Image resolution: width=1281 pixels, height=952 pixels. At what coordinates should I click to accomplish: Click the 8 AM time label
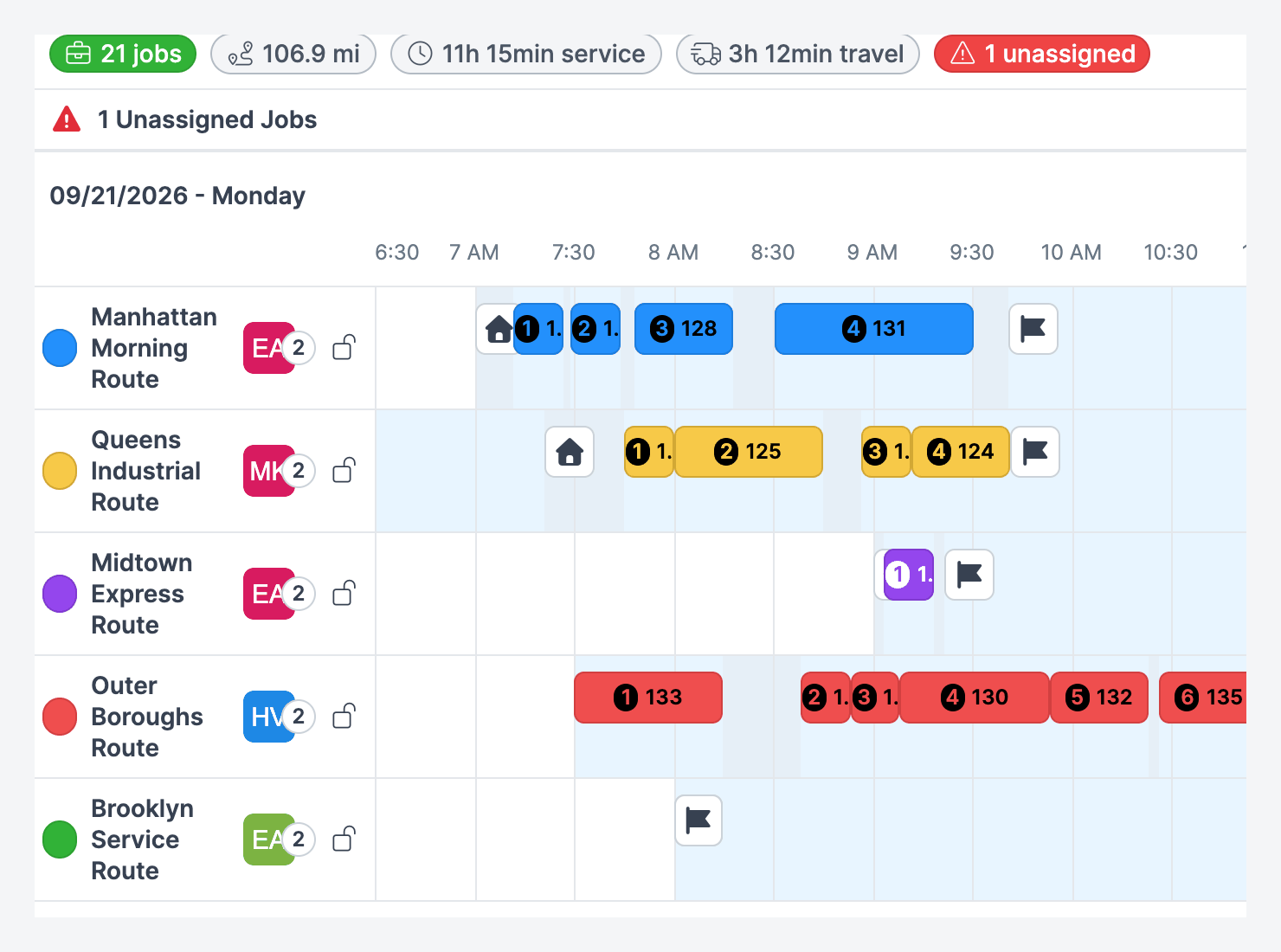point(673,253)
